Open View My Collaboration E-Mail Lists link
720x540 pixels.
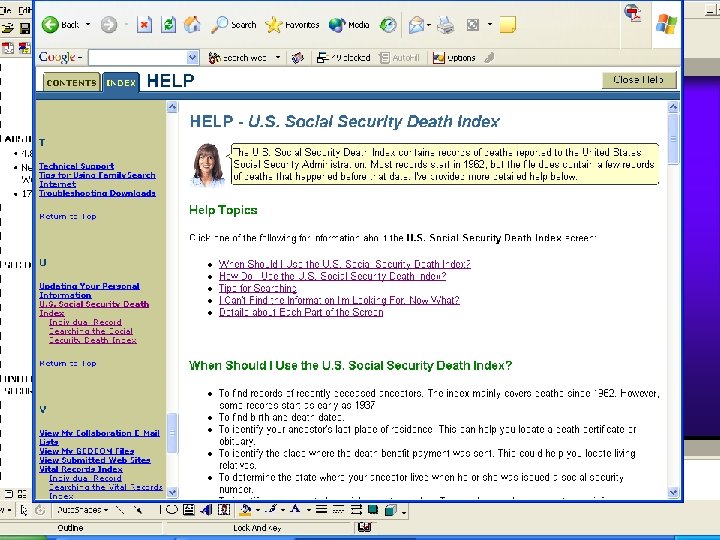[x=99, y=438]
